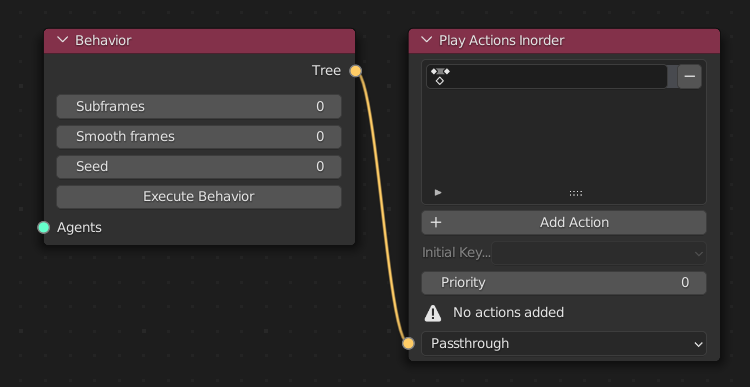Viewport: 750px width, 387px height.
Task: Click the Seed value field
Action: tap(199, 166)
